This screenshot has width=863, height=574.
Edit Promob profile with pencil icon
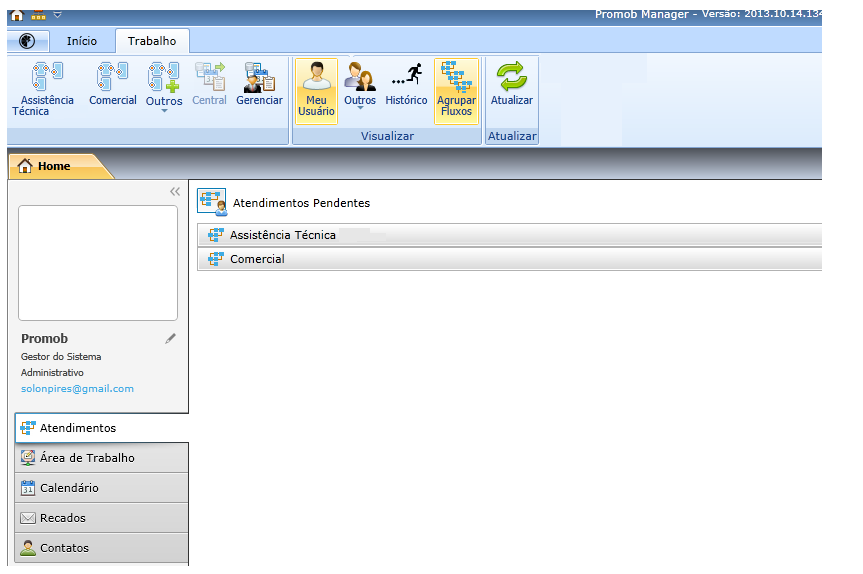click(x=171, y=338)
